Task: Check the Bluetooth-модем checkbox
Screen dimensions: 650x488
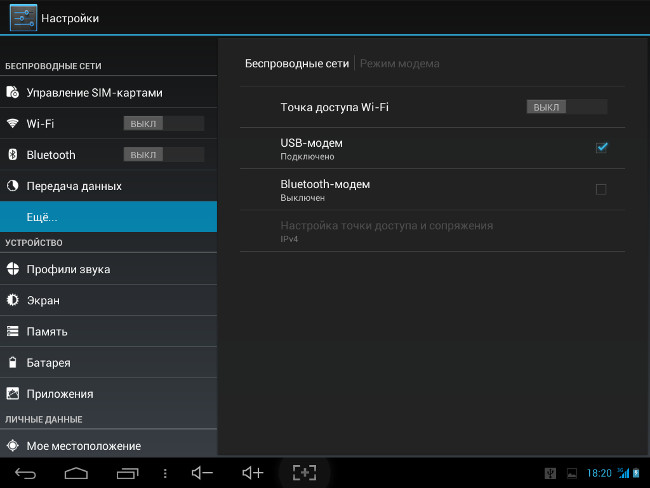Action: (601, 189)
